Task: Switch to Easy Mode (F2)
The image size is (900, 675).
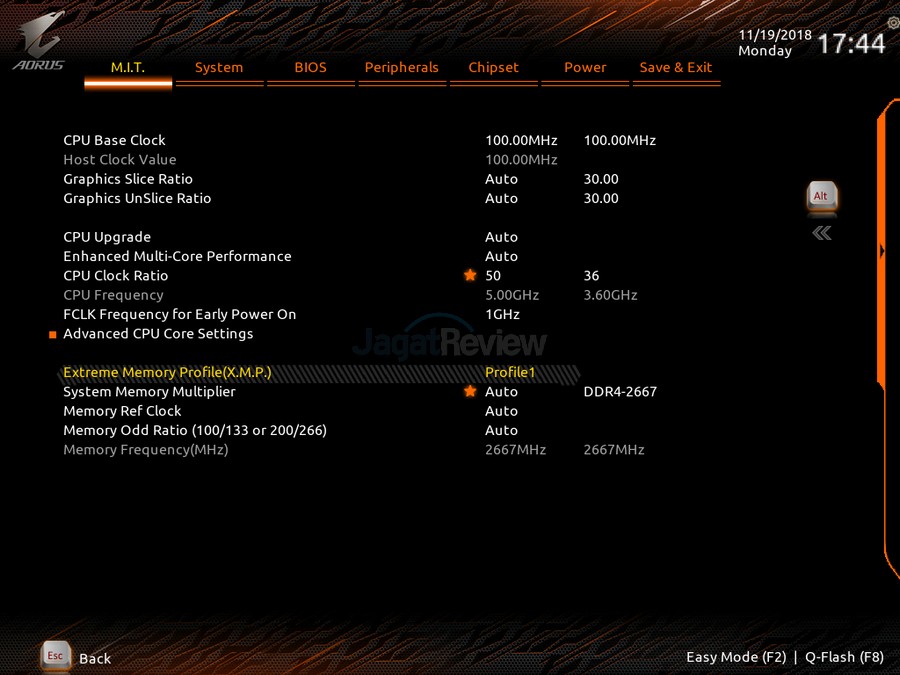Action: pos(736,657)
